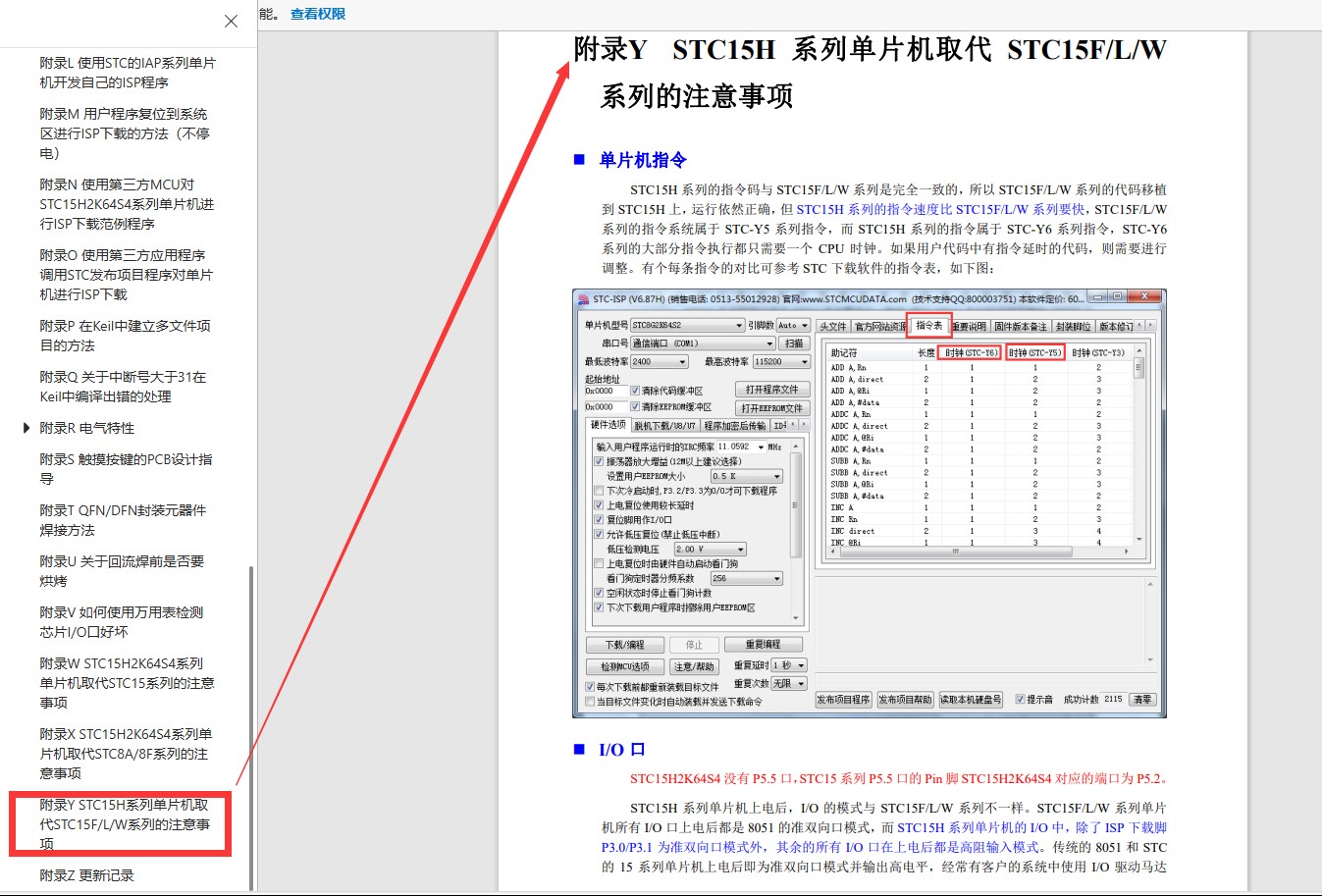This screenshot has height=896, width=1322.
Task: Select 附录Y STC15H系列单片机取代 entry
Action: click(x=125, y=824)
